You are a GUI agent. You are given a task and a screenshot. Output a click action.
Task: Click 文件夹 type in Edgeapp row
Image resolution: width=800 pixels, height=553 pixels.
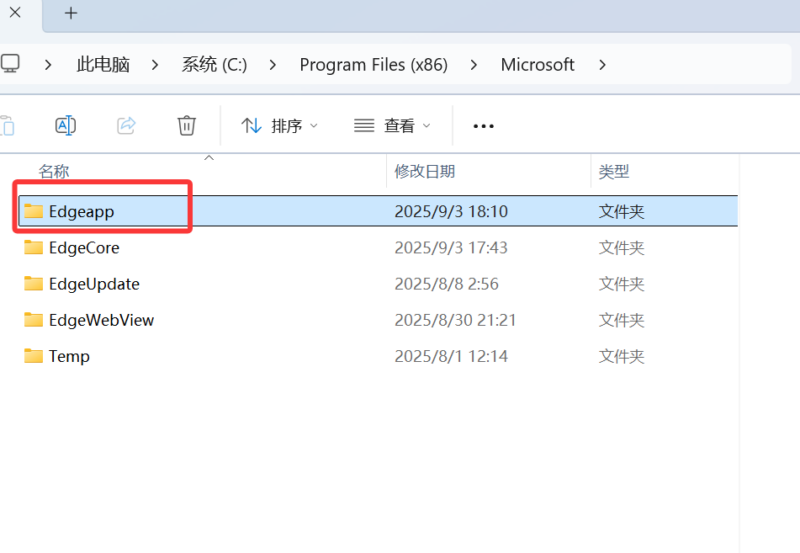621,212
